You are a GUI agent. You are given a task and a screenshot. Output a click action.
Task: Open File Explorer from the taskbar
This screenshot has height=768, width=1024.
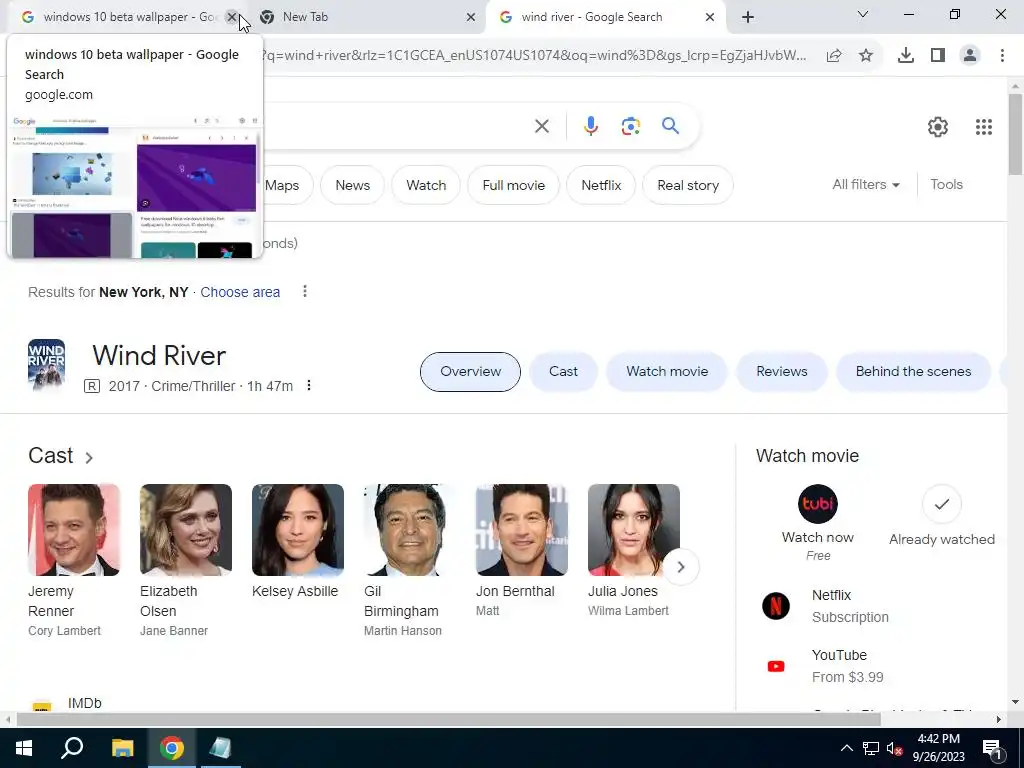pos(122,748)
